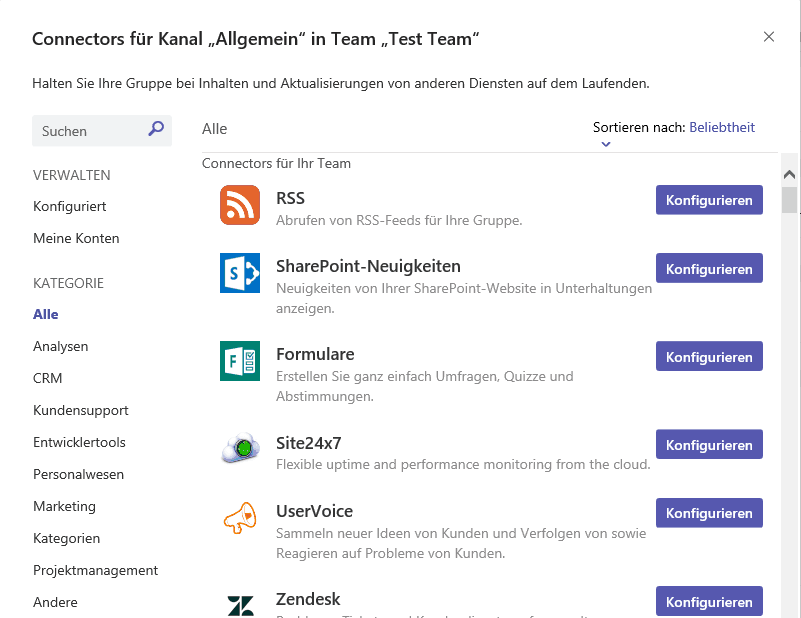
Task: Open Meine Konten in sidebar
Action: click(x=76, y=238)
